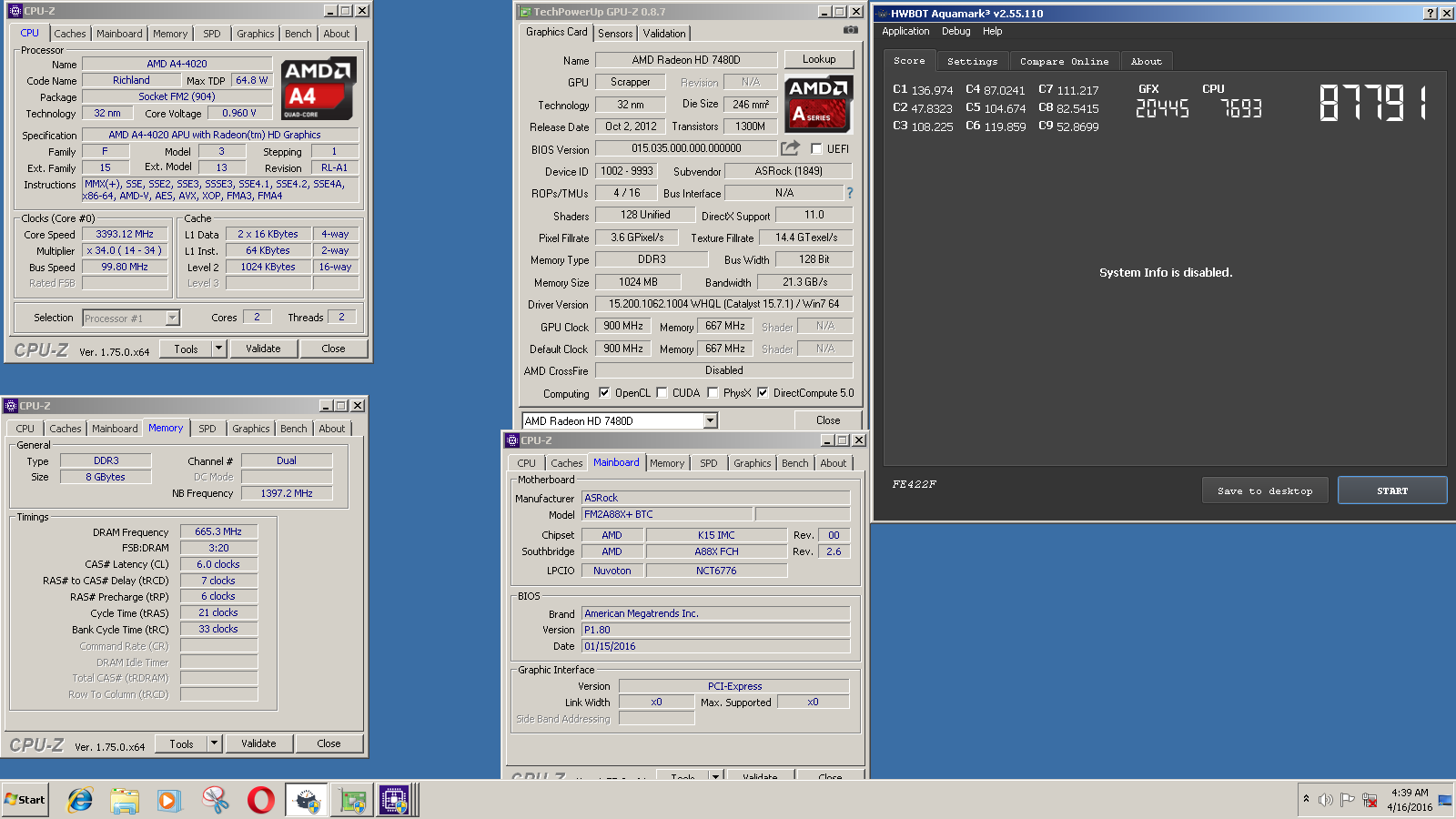Launch Opera browser from the taskbar

(260, 800)
